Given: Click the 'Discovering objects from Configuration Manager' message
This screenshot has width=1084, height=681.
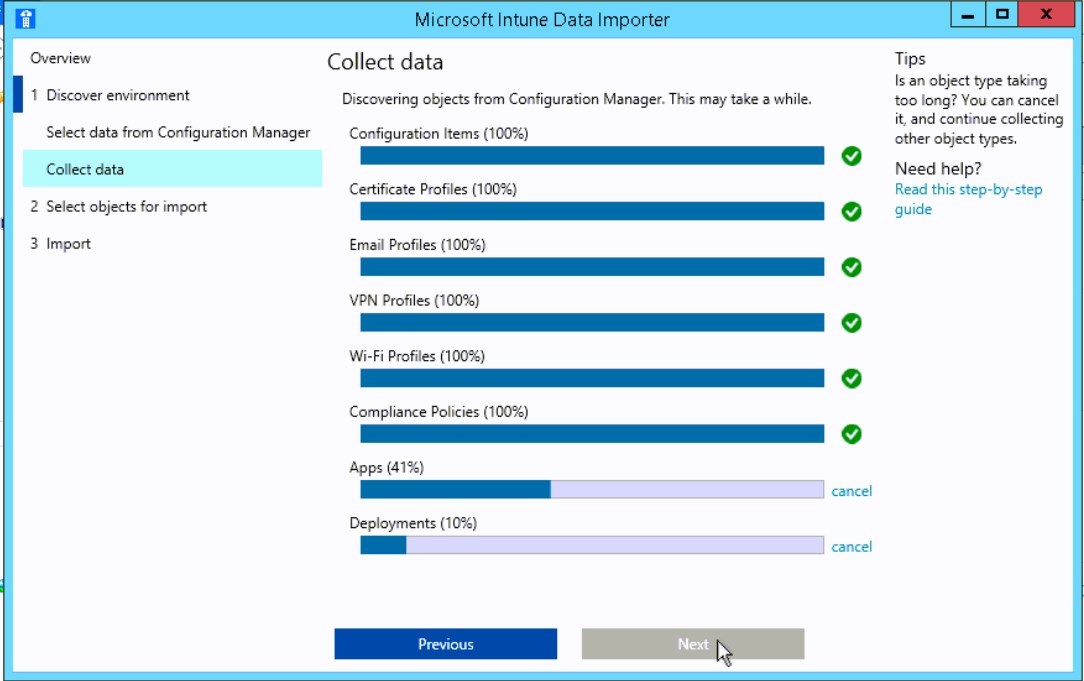Looking at the screenshot, I should (x=577, y=99).
